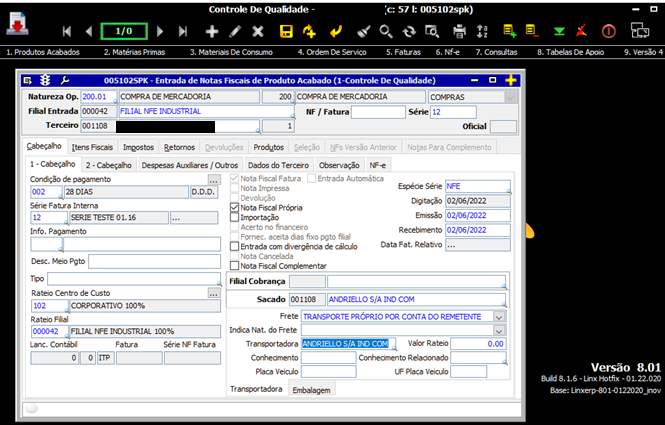
Task: Click ellipsis button beside Rateio Centro de Custo
Action: (213, 293)
